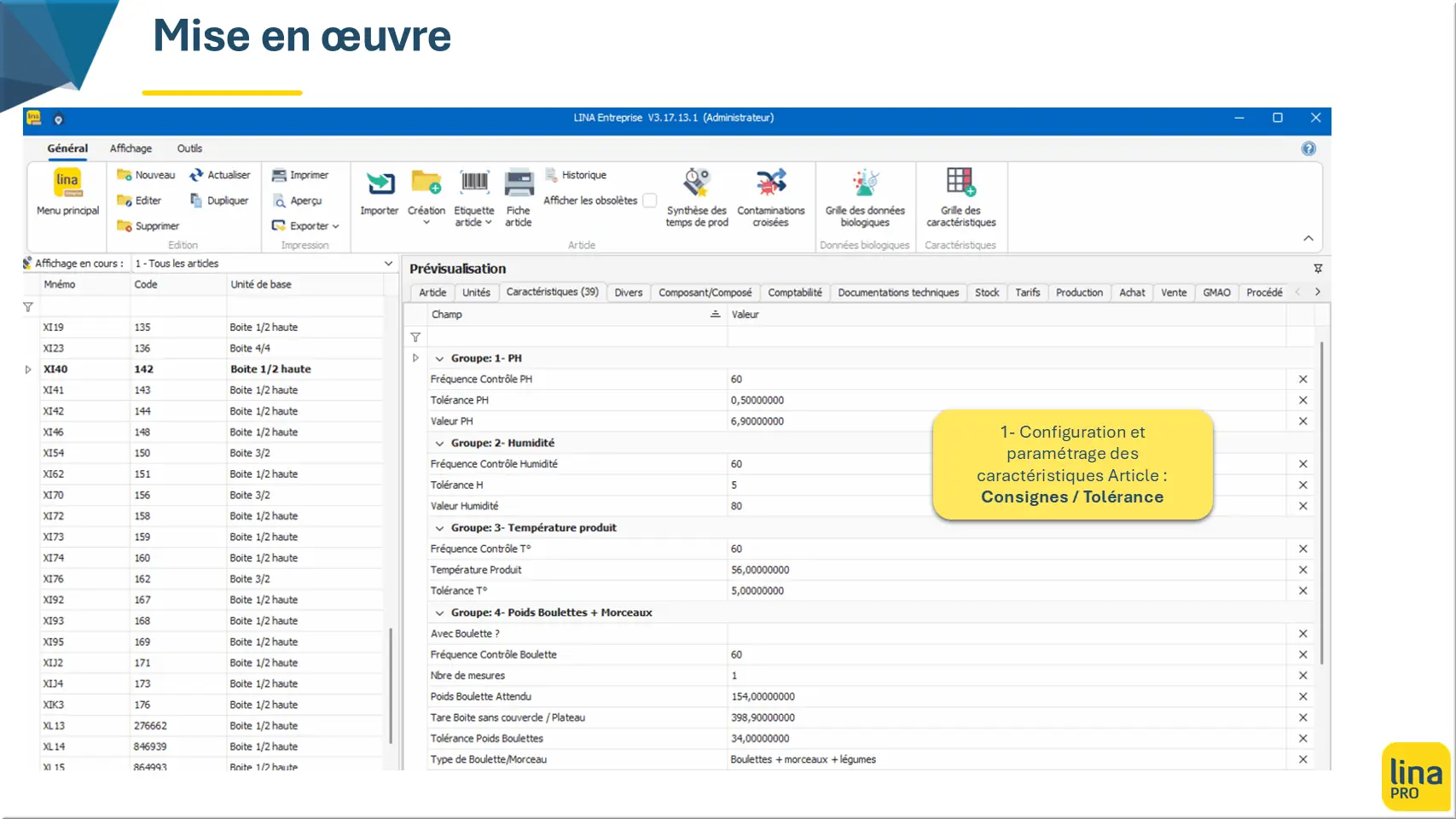
Task: Open Aperçu print preview
Action: pyautogui.click(x=297, y=200)
